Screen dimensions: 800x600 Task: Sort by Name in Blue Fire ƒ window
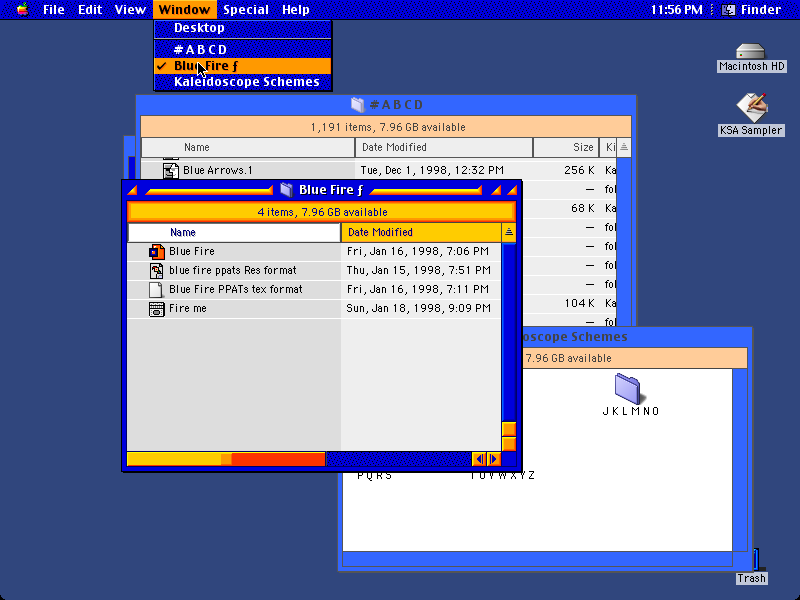234,233
